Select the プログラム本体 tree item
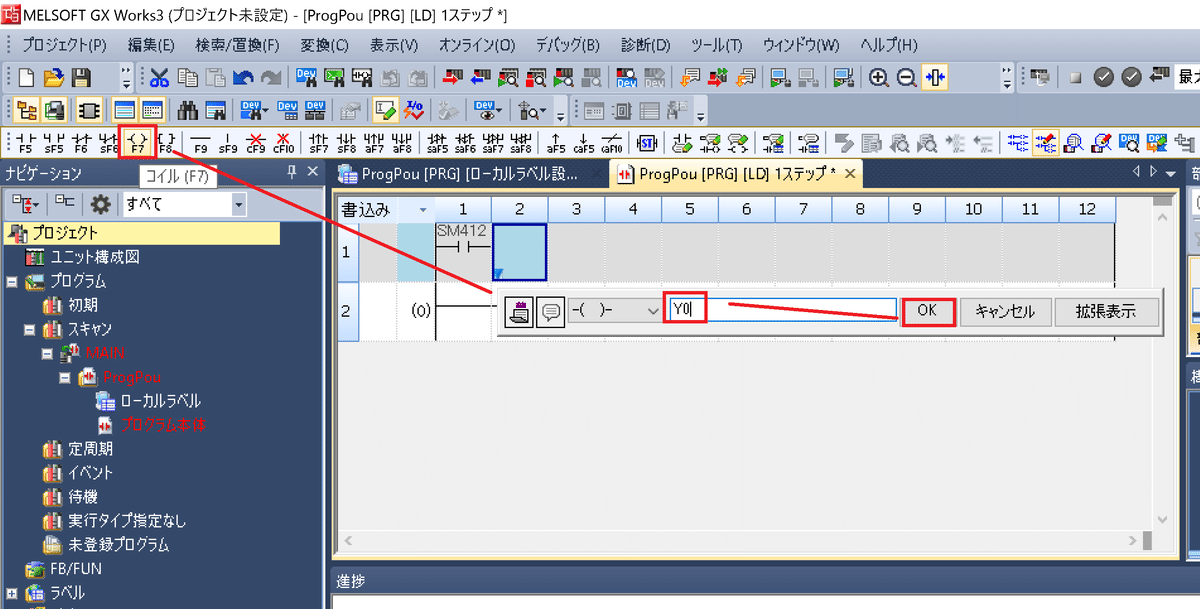The width and height of the screenshot is (1200, 609). (164, 425)
